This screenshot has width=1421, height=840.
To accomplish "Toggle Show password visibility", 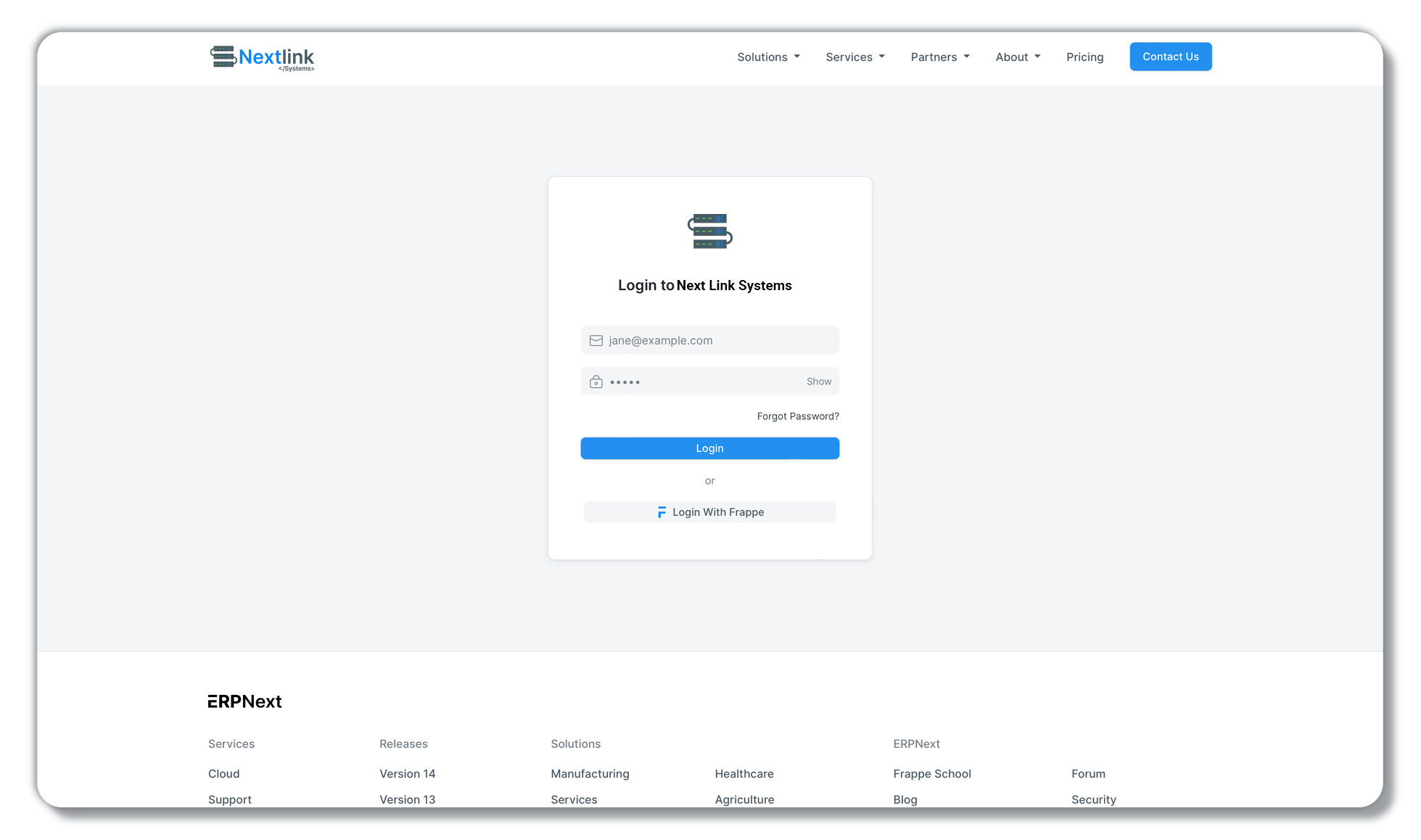I will (818, 382).
